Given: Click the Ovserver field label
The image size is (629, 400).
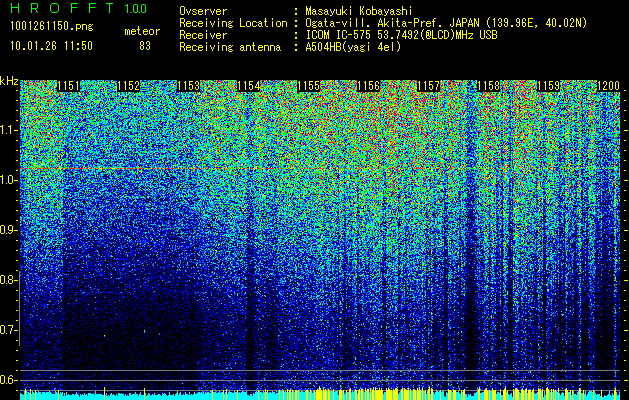Looking at the screenshot, I should tap(203, 11).
